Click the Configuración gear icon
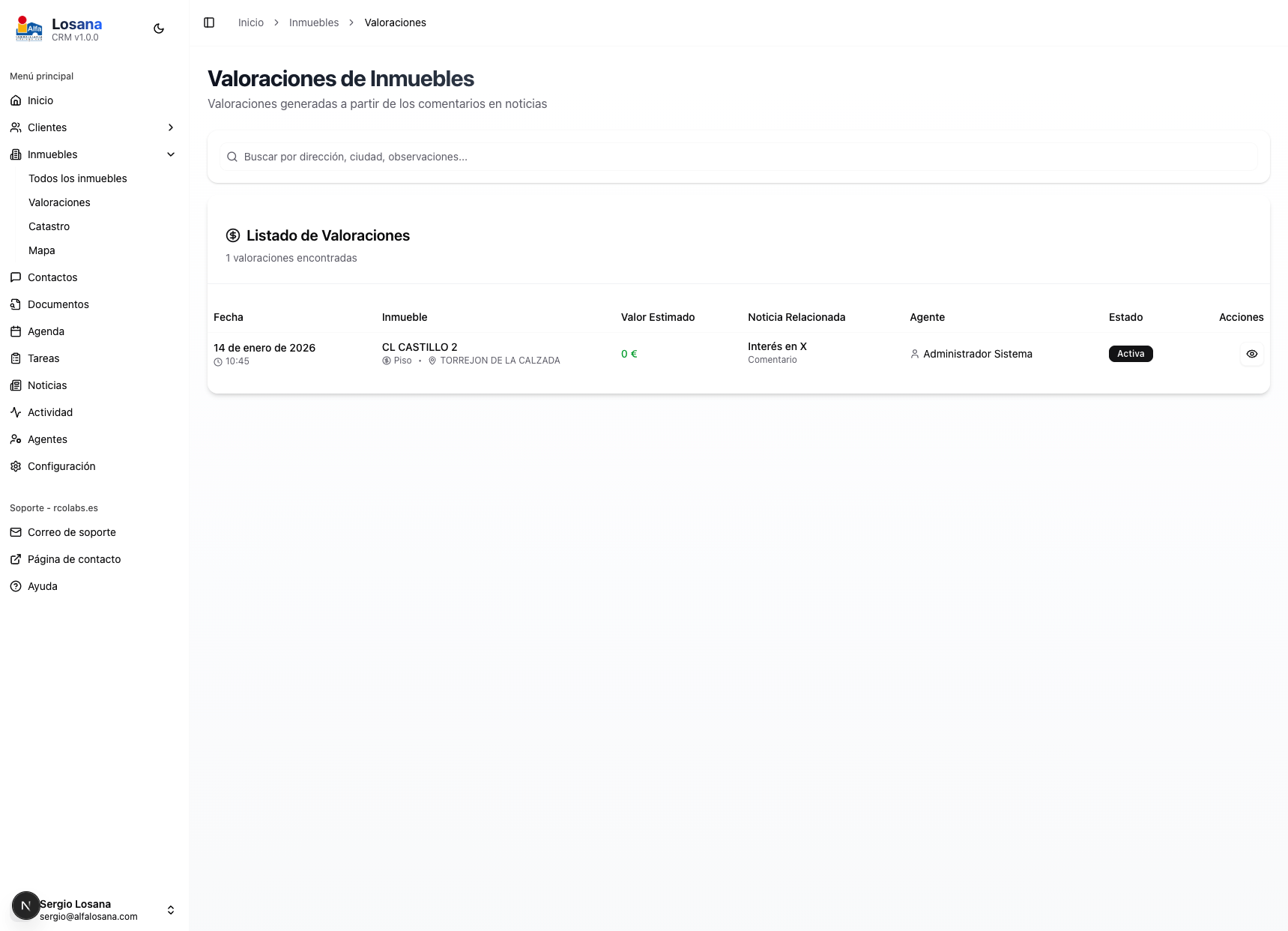 coord(16,466)
